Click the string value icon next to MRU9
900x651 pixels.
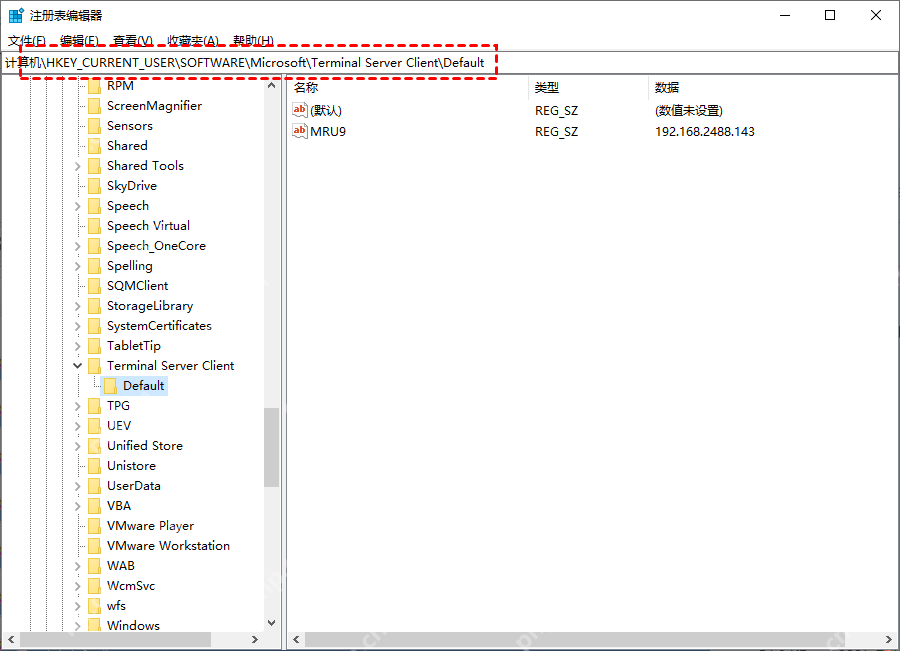pyautogui.click(x=300, y=131)
